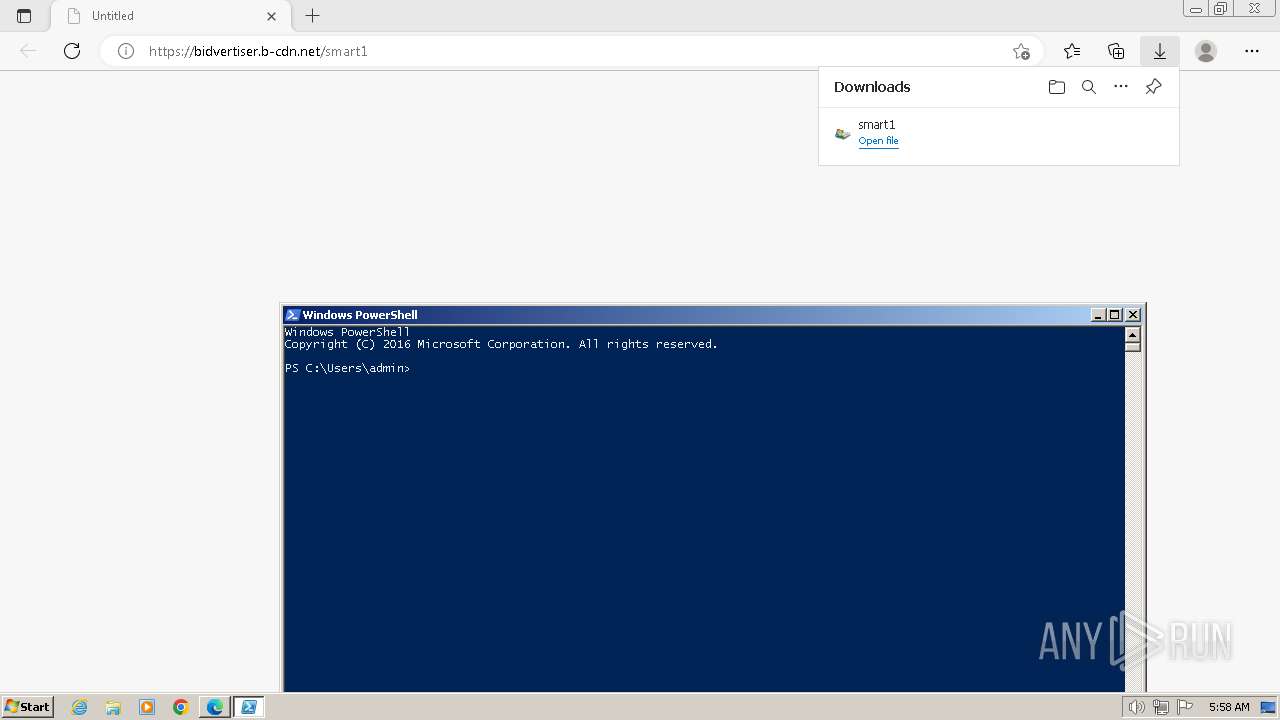
Task: Launch Internet Explorer from taskbar
Action: pyautogui.click(x=80, y=707)
